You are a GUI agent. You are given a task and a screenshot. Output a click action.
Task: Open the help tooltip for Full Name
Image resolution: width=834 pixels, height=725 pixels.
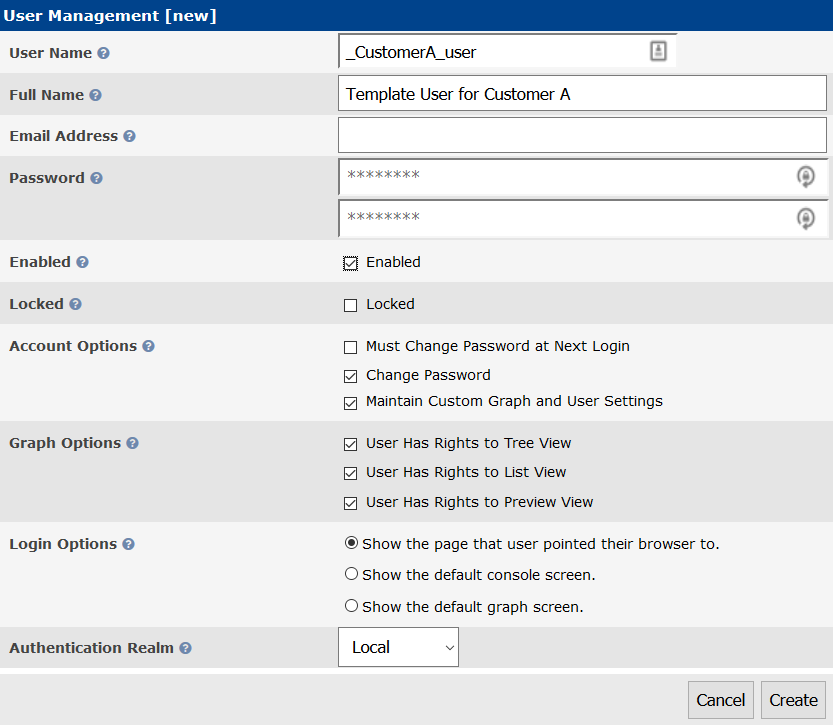pos(95,95)
